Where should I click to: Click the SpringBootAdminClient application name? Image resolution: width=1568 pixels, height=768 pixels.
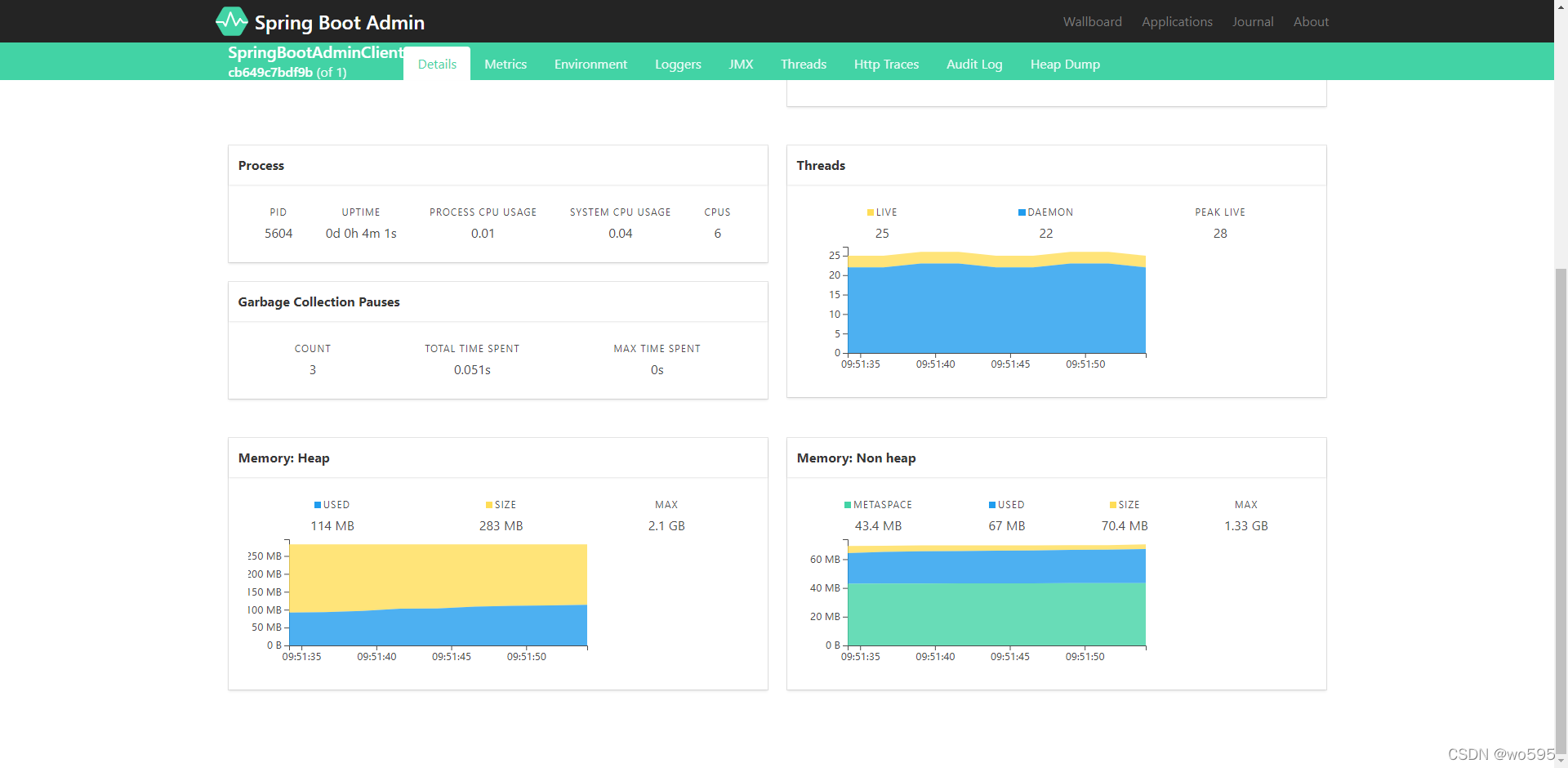pos(315,53)
